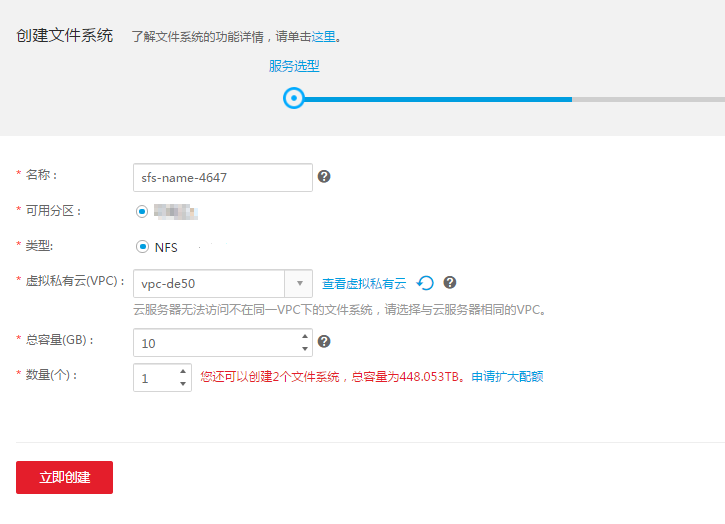The image size is (725, 524).
Task: Click the 创建文件系统 page title
Action: pos(65,36)
